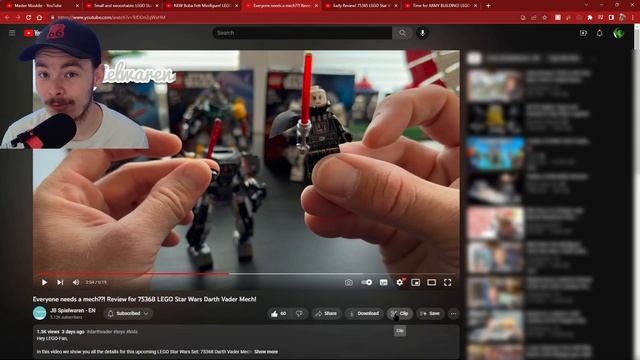Focus the YouTube Search field
Screen dimensions: 640x360
[302, 33]
